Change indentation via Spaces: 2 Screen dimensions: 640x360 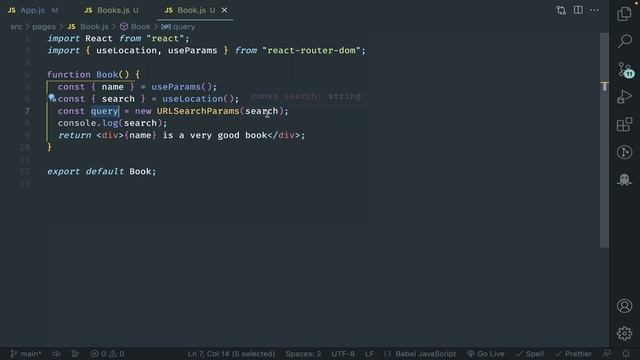[x=303, y=354]
